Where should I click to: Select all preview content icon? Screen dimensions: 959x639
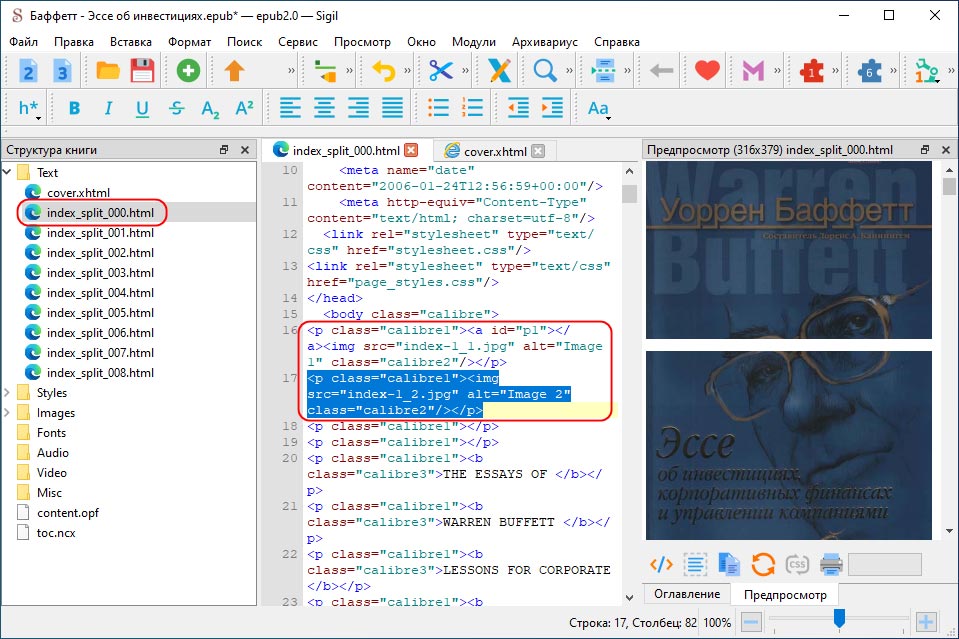[x=695, y=564]
